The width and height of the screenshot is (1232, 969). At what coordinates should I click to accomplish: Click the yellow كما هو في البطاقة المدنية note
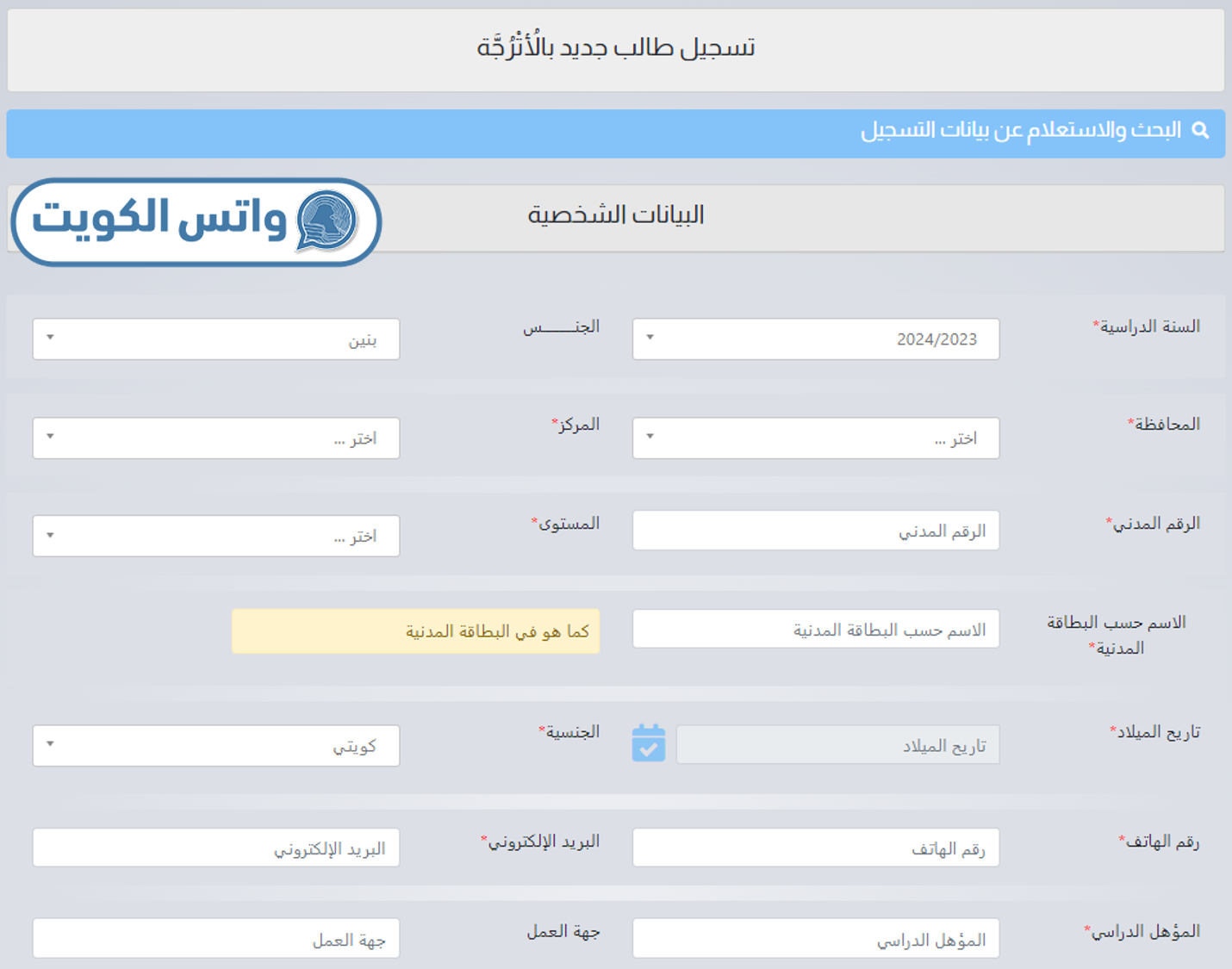pos(415,631)
